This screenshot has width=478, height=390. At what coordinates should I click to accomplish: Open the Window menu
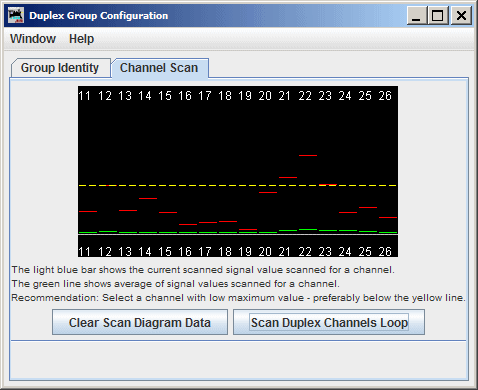[33, 39]
